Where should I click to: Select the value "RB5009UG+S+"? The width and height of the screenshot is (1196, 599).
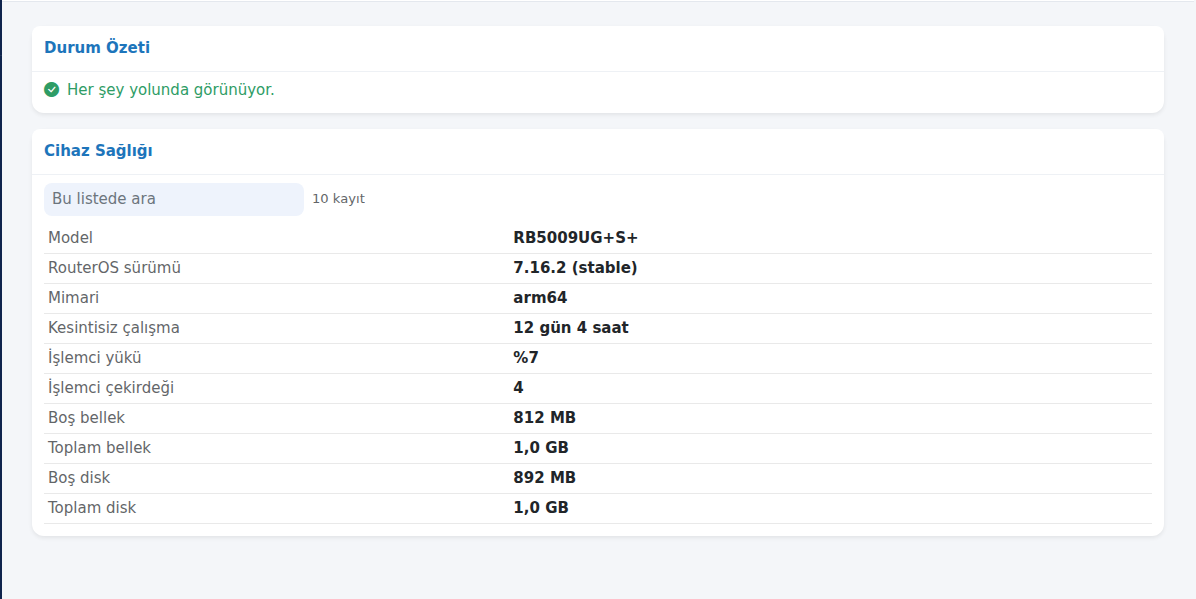coord(576,238)
